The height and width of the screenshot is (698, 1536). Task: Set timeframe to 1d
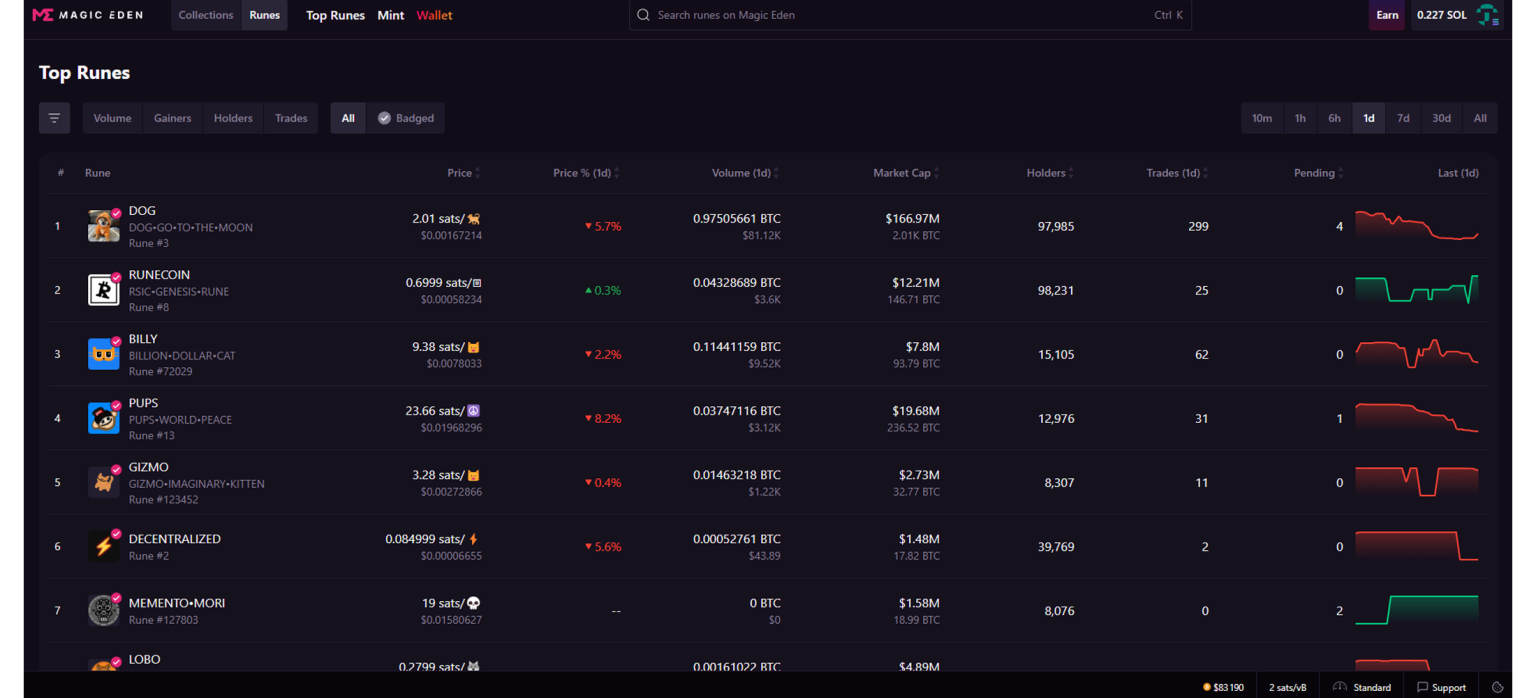tap(1369, 118)
